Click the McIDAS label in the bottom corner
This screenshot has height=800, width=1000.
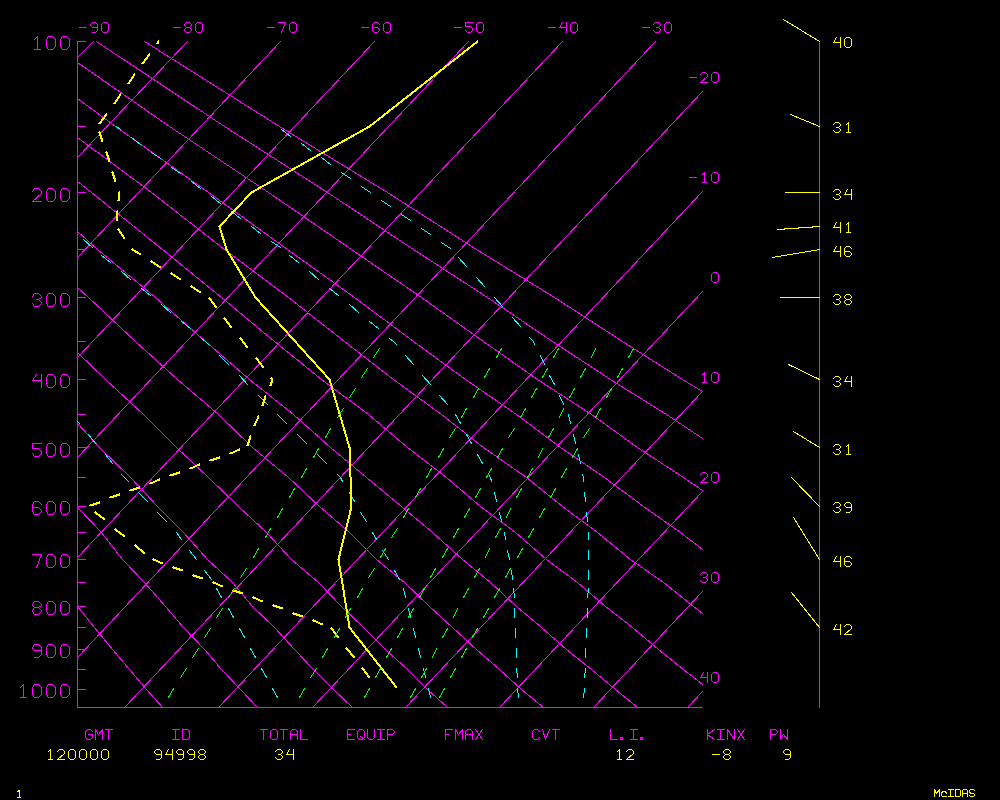(954, 792)
